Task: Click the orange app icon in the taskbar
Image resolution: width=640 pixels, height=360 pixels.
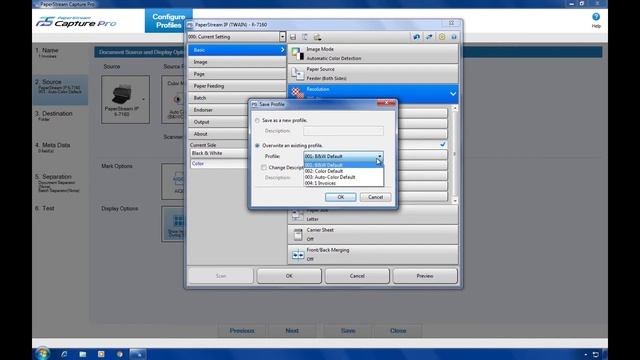Action: point(101,354)
